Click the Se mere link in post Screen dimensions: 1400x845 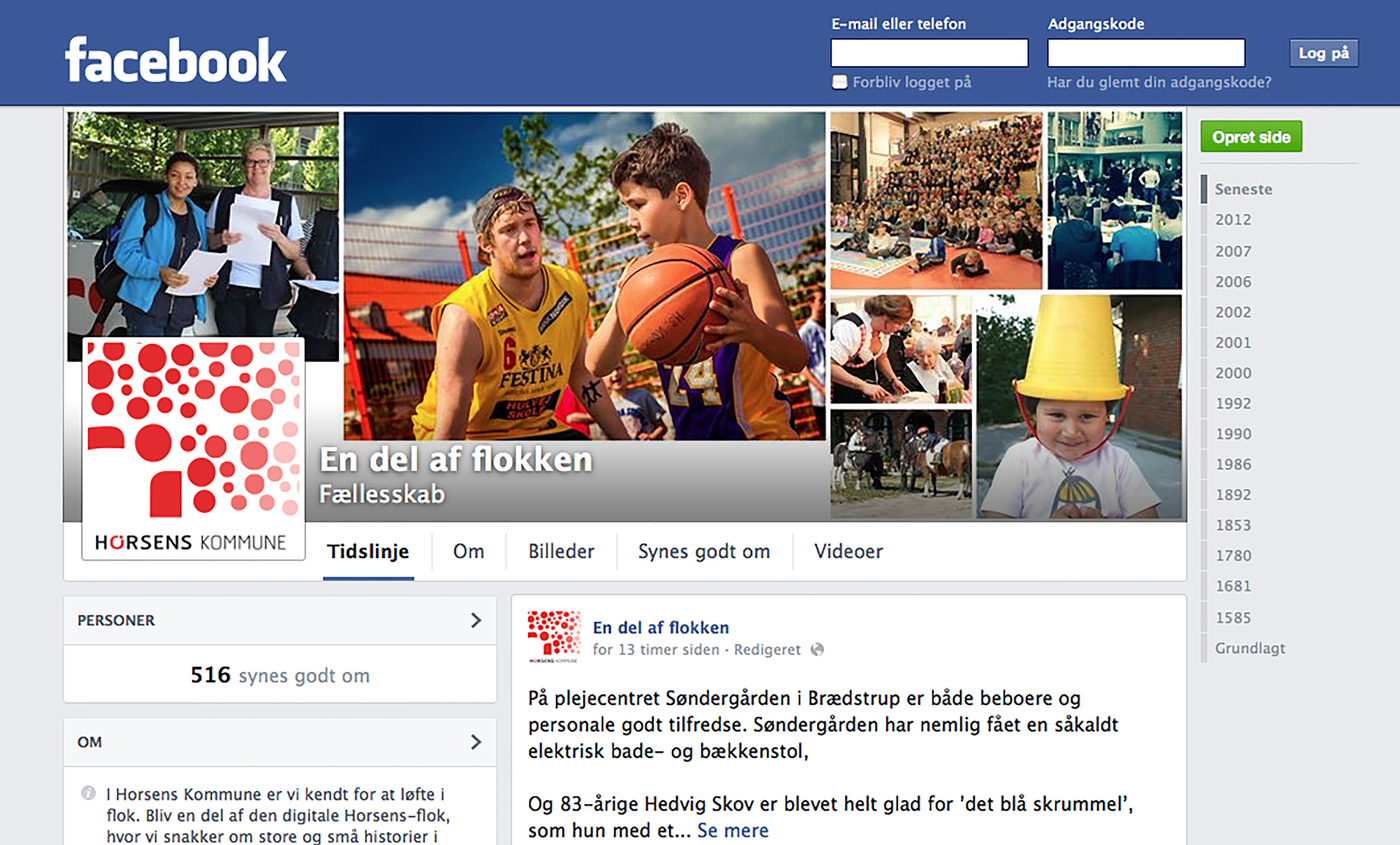tap(733, 830)
